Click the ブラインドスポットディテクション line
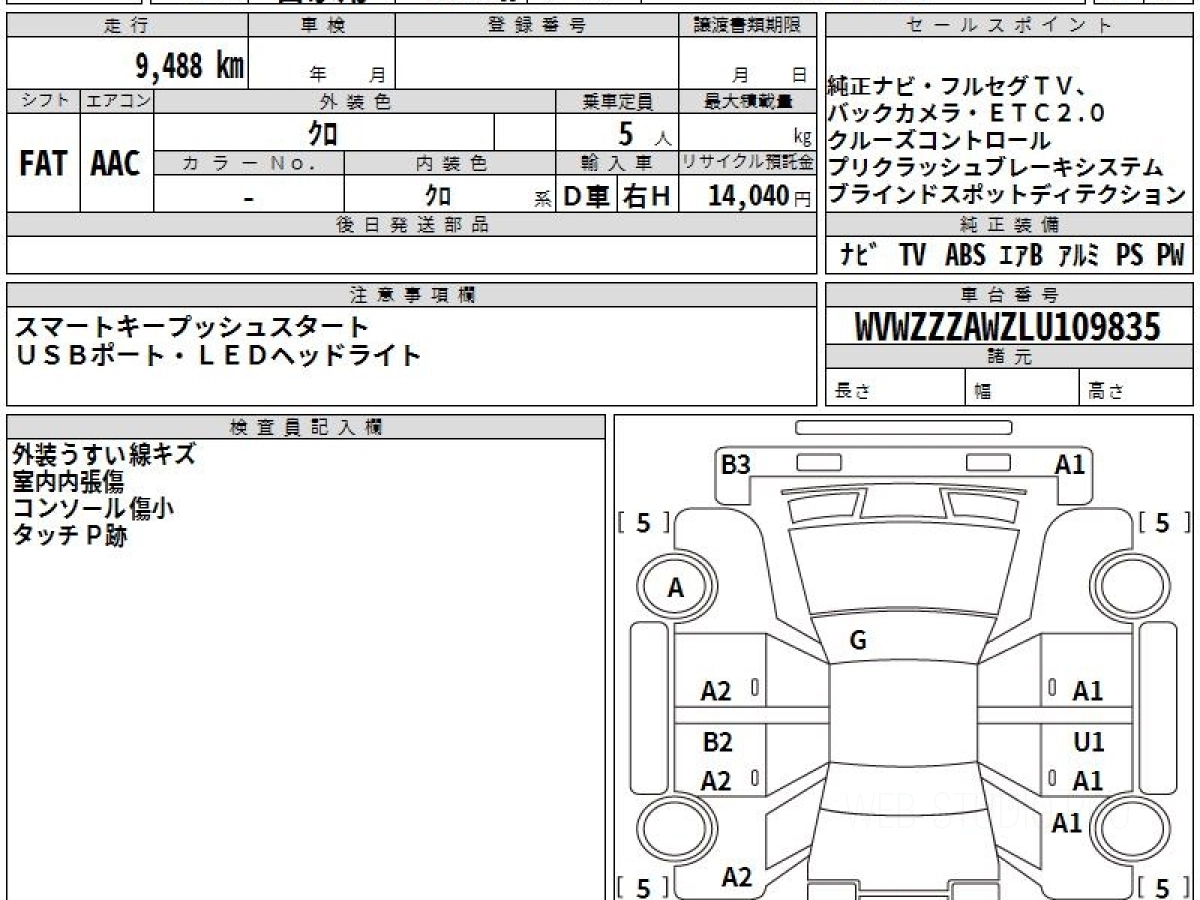 [x=1007, y=195]
